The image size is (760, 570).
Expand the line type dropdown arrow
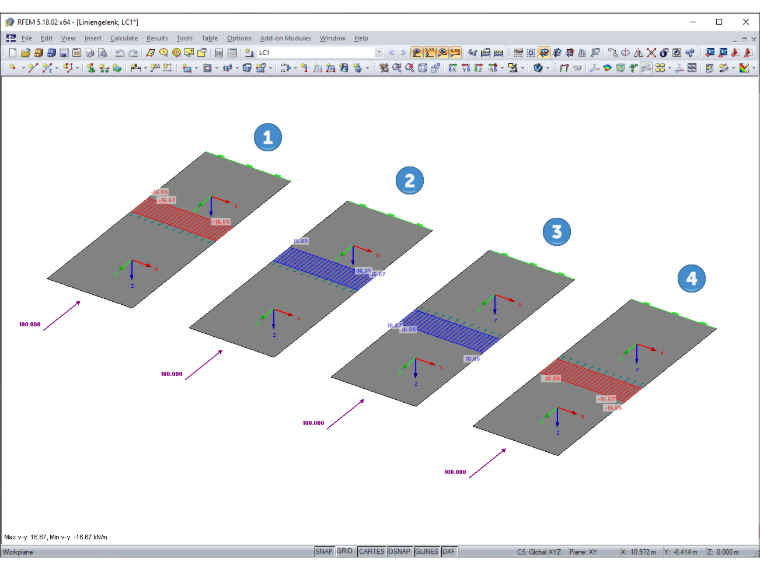click(57, 68)
